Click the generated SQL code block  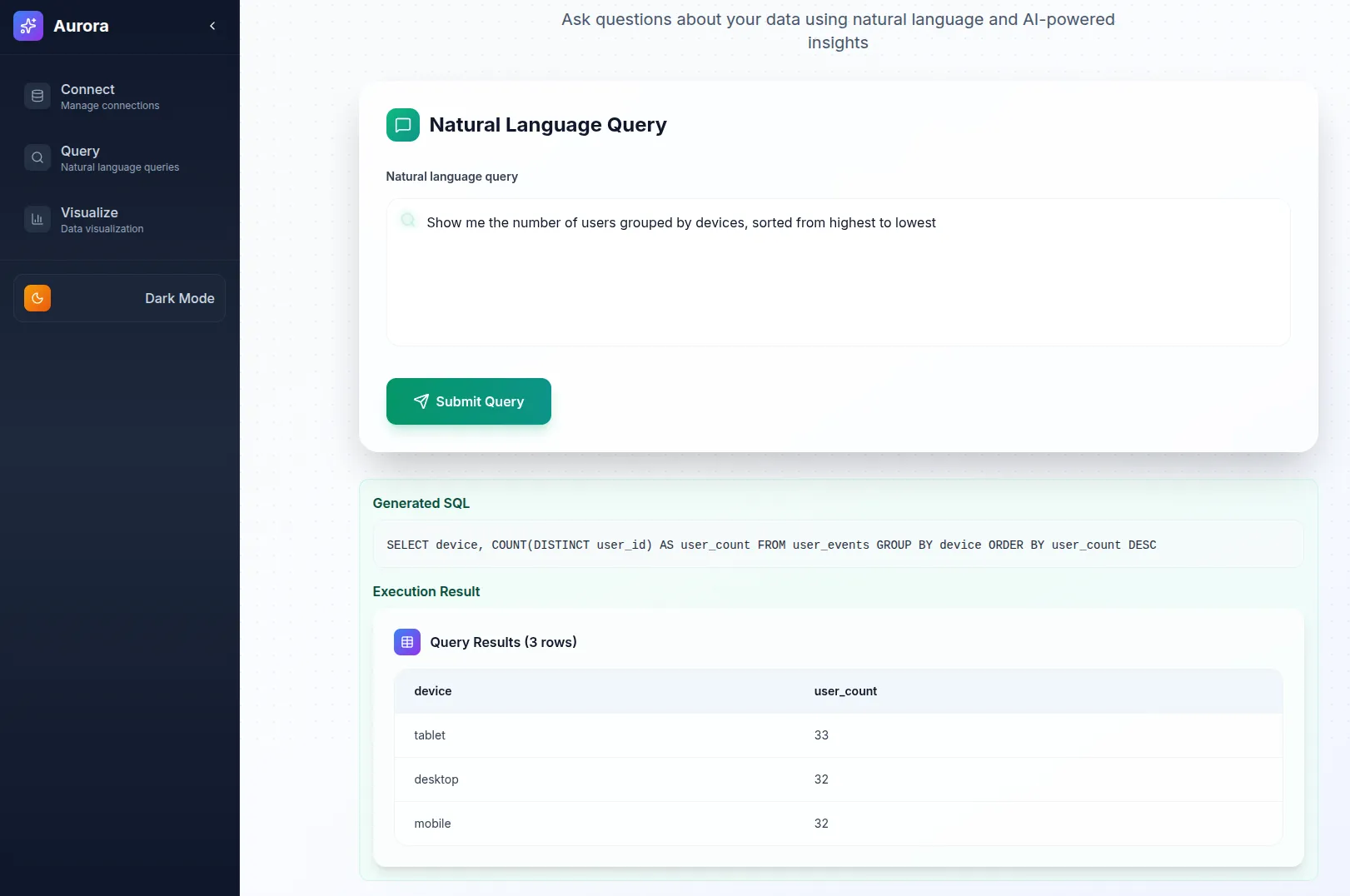(x=837, y=545)
